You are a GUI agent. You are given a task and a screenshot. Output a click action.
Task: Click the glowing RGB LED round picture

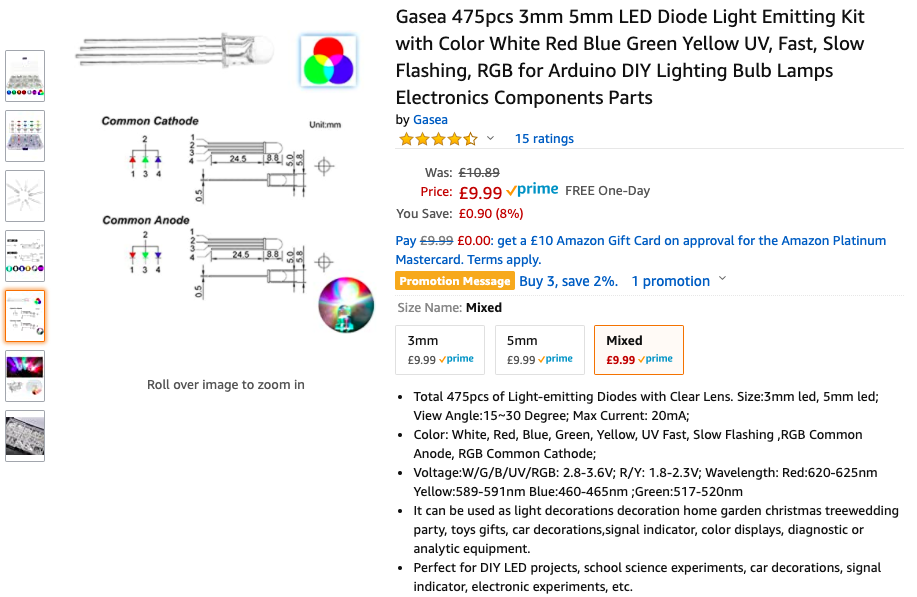[346, 304]
